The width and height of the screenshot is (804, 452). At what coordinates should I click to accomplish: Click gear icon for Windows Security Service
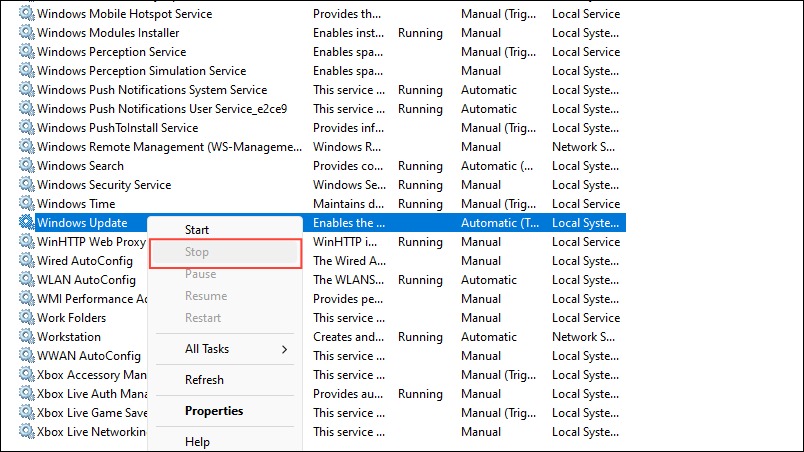coord(26,184)
